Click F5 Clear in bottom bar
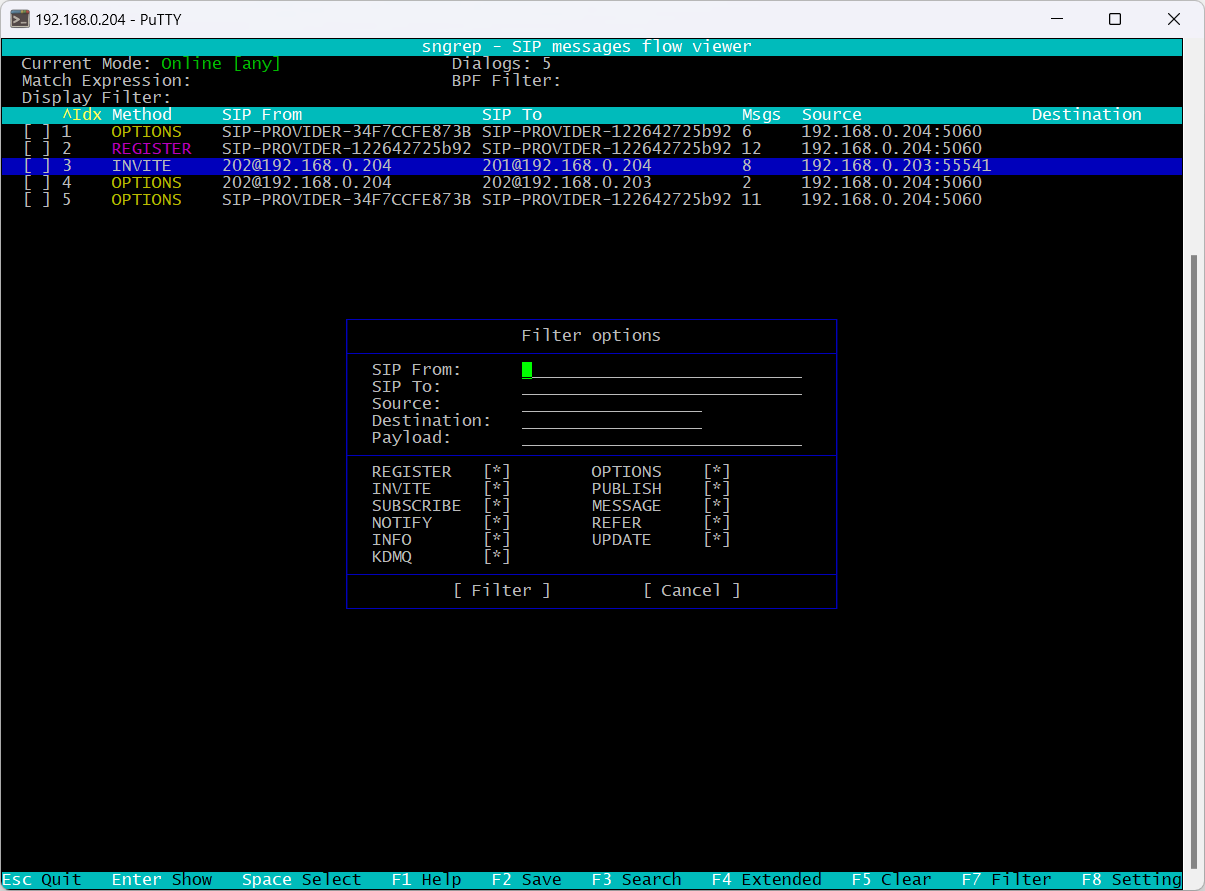 tap(891, 880)
